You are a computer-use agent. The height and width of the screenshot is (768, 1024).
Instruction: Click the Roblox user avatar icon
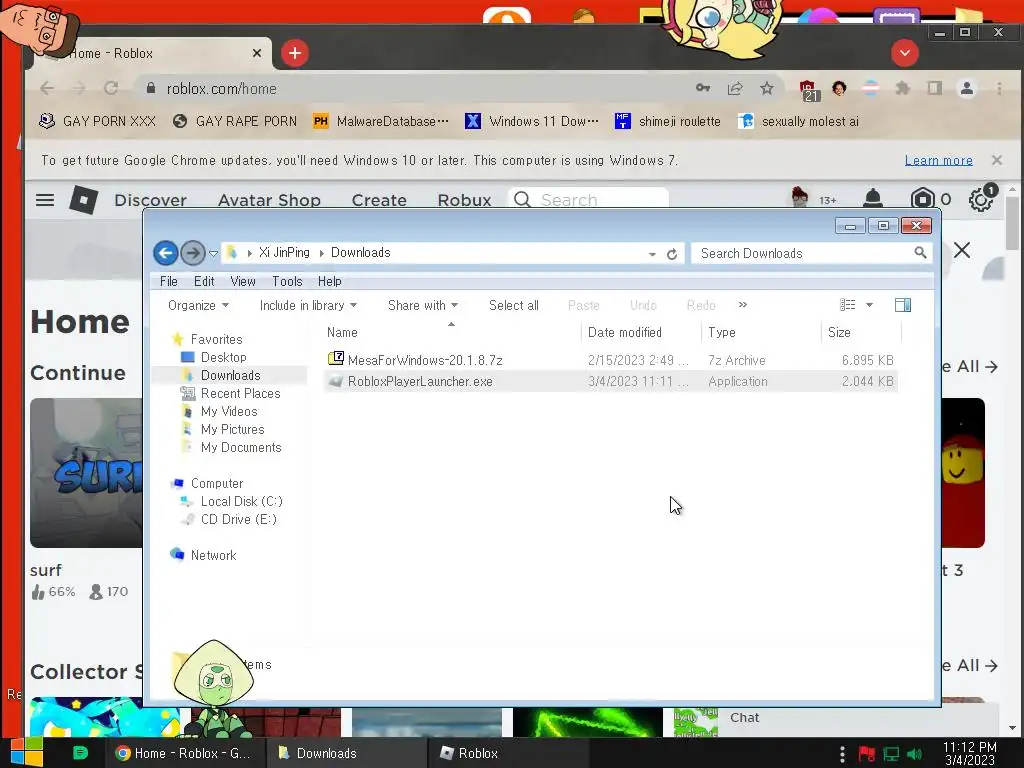[x=800, y=197]
